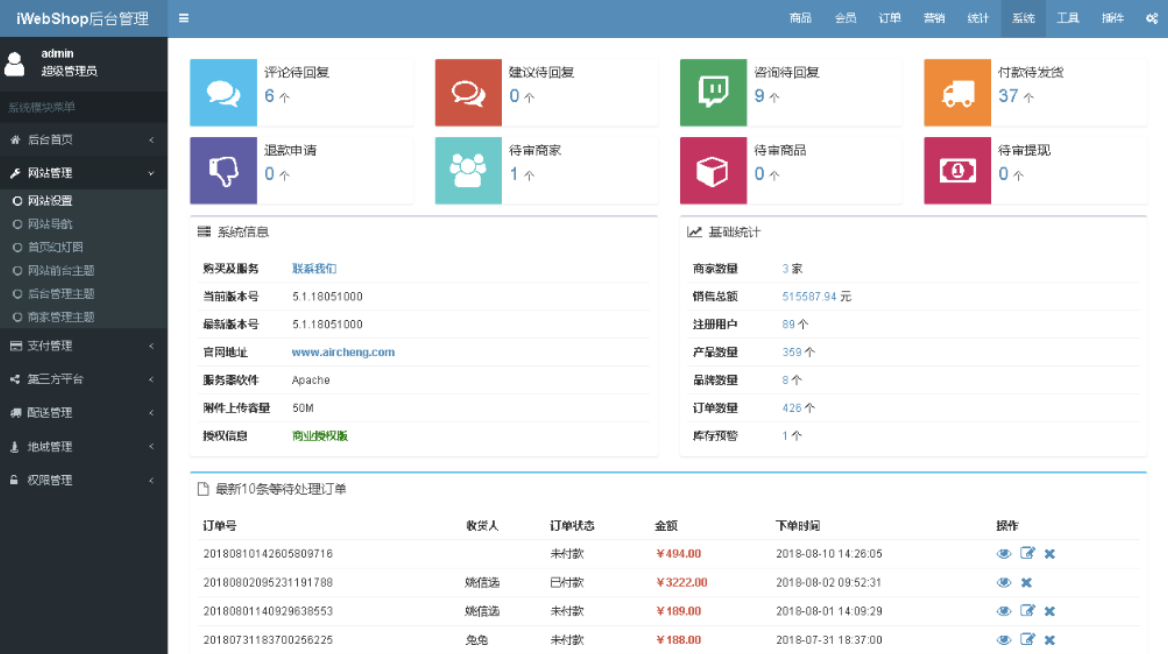Image resolution: width=1168 pixels, height=654 pixels.
Task: Click the 3 merchant count value
Action: (785, 268)
